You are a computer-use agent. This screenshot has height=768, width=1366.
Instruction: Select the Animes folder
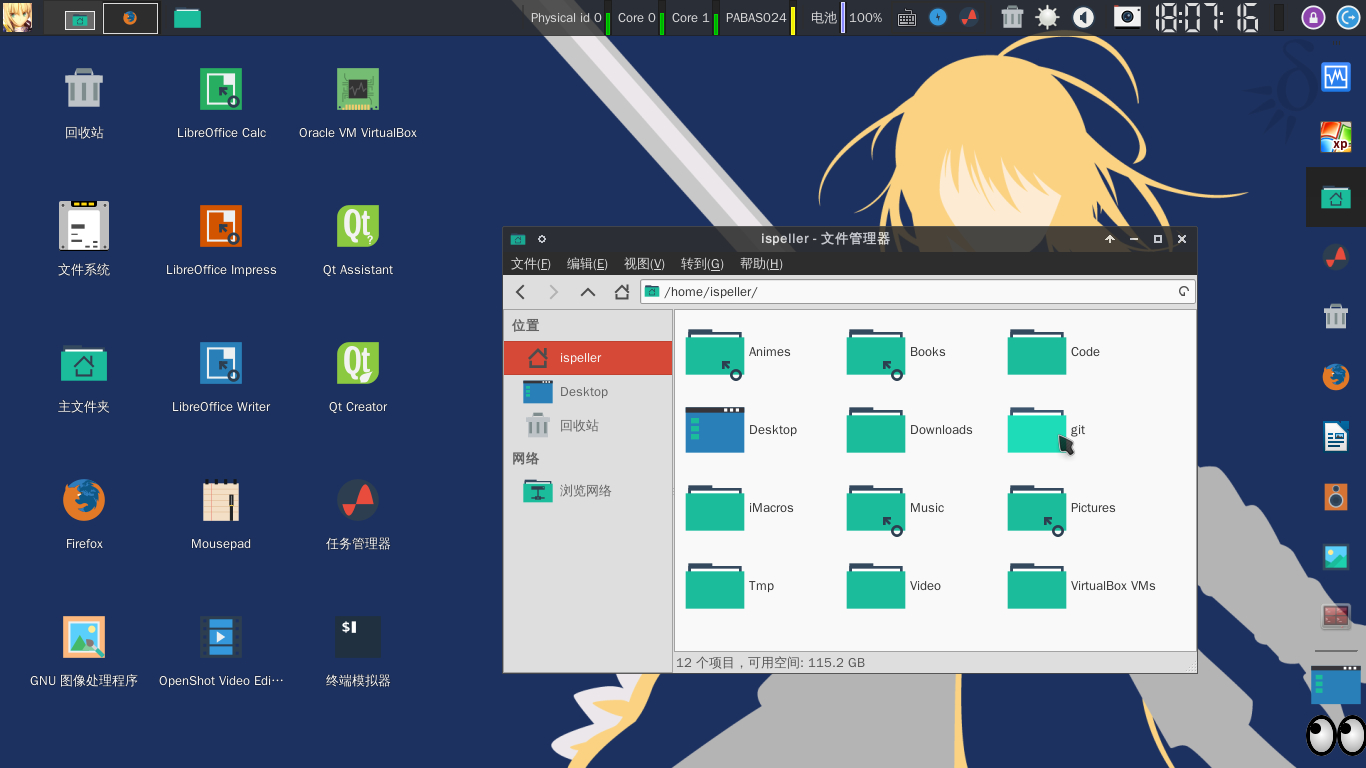coord(738,352)
